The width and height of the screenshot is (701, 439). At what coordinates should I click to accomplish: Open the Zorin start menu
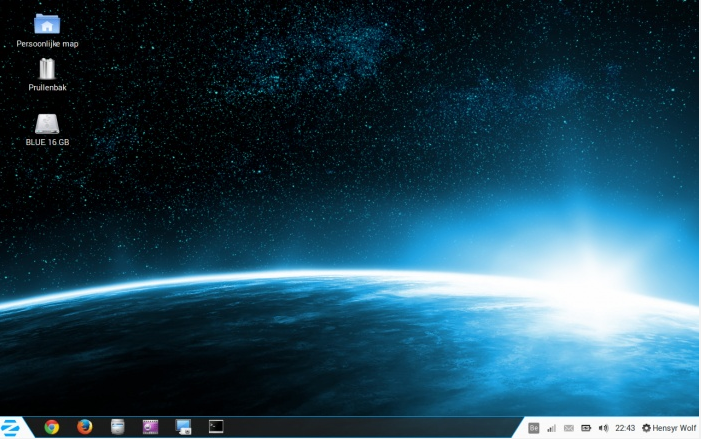(x=10, y=428)
